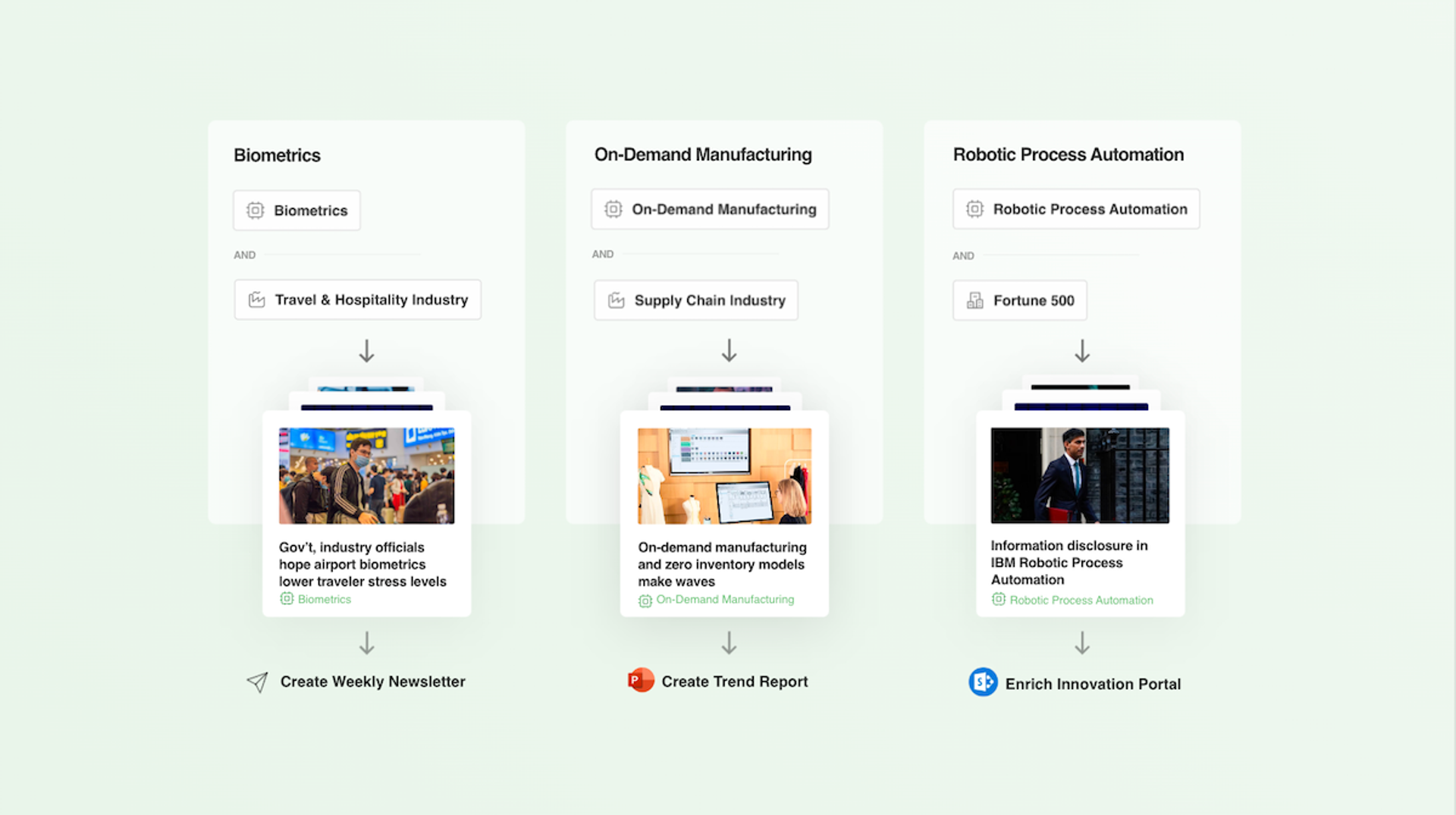Click the chip icon in On-Demand Manufacturing tag
Screen dimensions: 1456x815
click(613, 208)
